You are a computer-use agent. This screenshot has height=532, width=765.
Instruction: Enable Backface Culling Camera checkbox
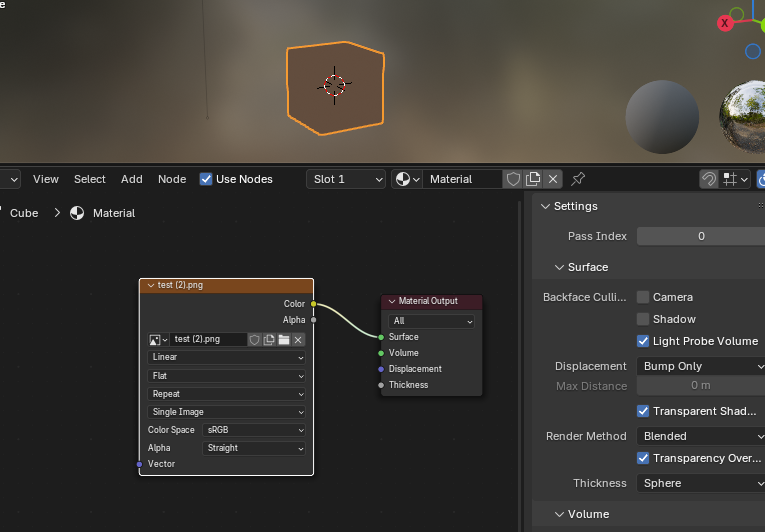tap(643, 297)
